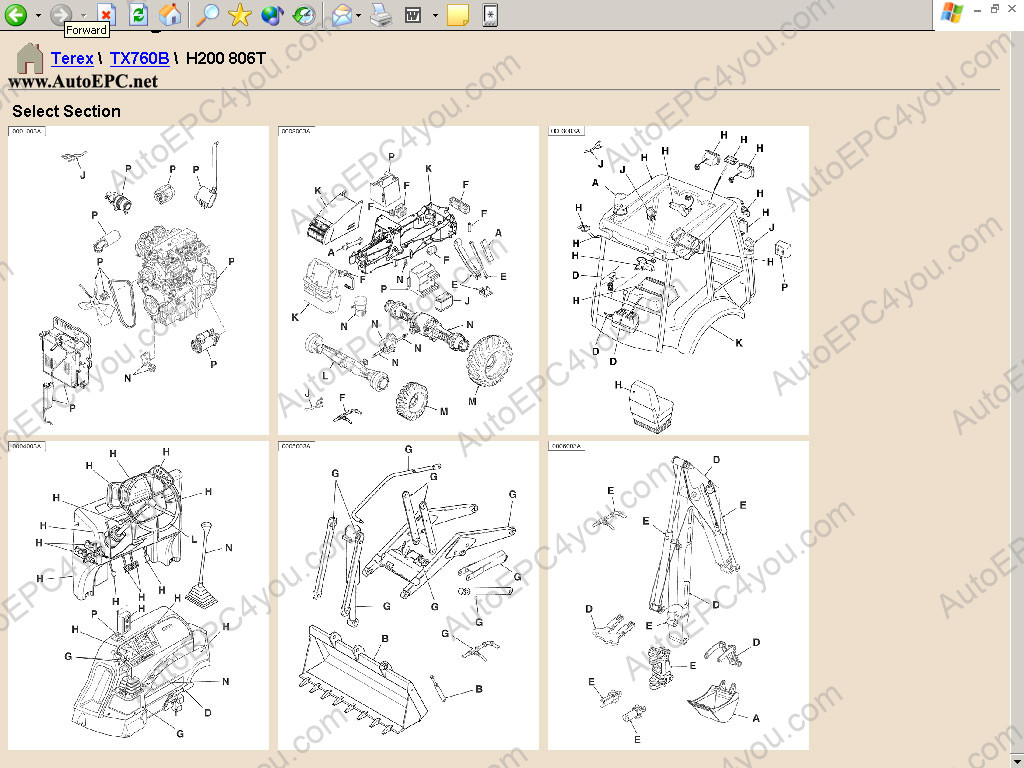Click the Media globe icon
This screenshot has width=1024, height=768.
tap(272, 14)
